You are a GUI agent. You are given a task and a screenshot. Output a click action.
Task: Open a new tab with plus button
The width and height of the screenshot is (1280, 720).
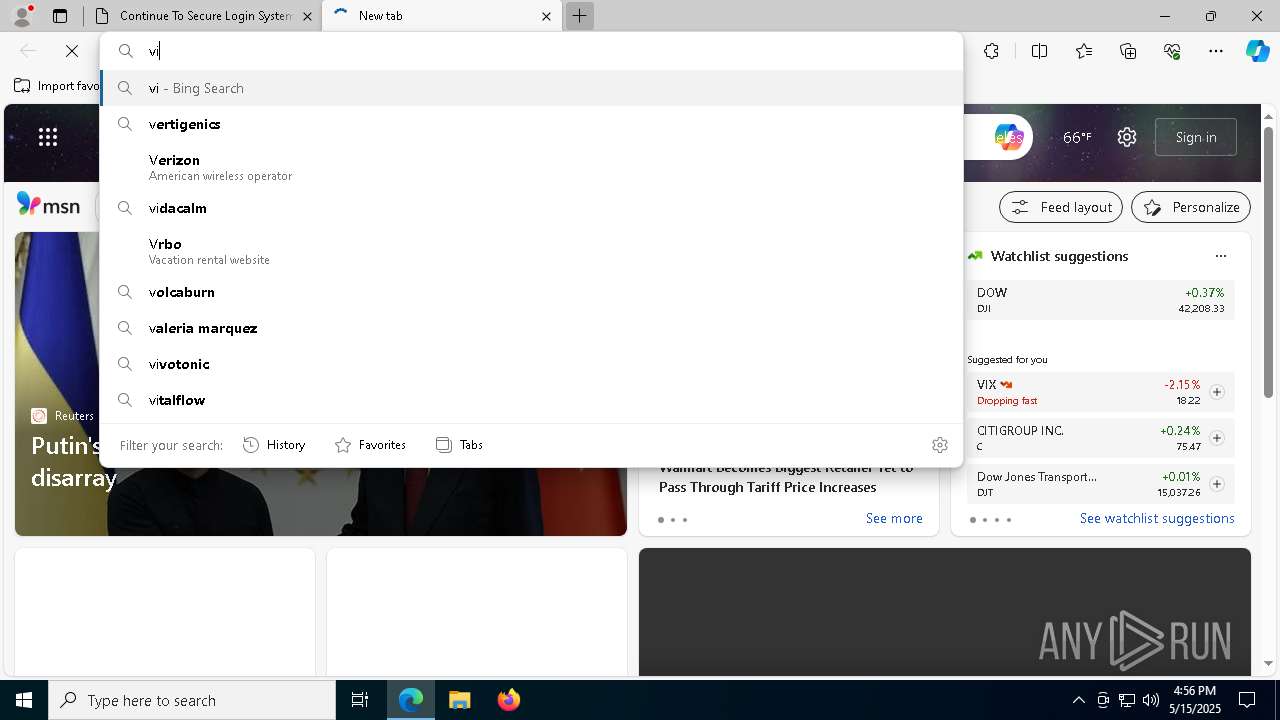[579, 16]
